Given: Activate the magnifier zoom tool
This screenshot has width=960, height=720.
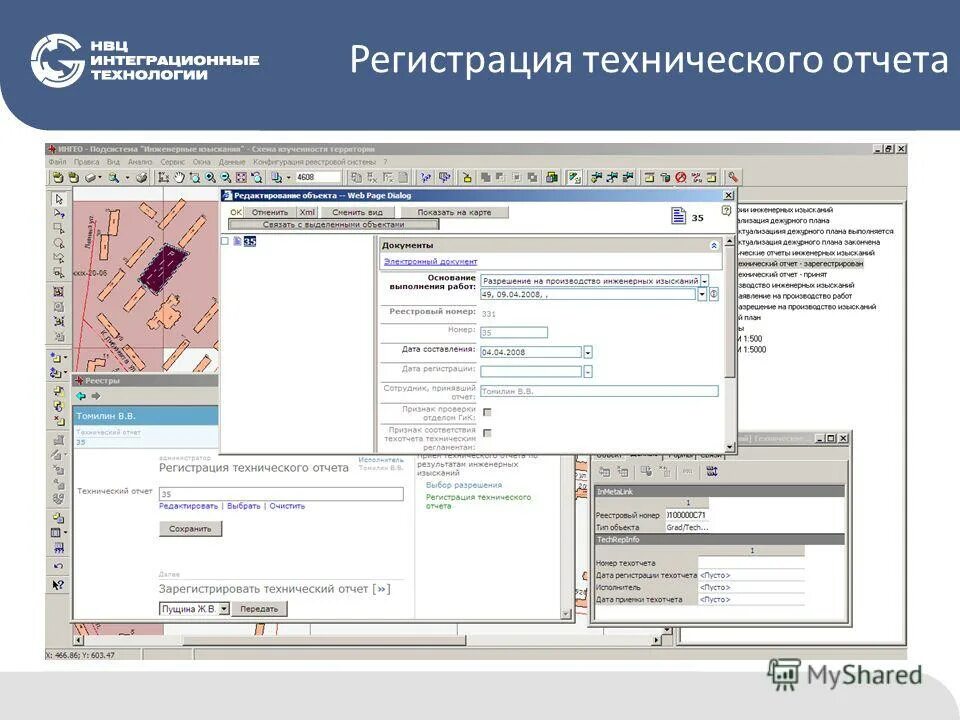Looking at the screenshot, I should [209, 175].
